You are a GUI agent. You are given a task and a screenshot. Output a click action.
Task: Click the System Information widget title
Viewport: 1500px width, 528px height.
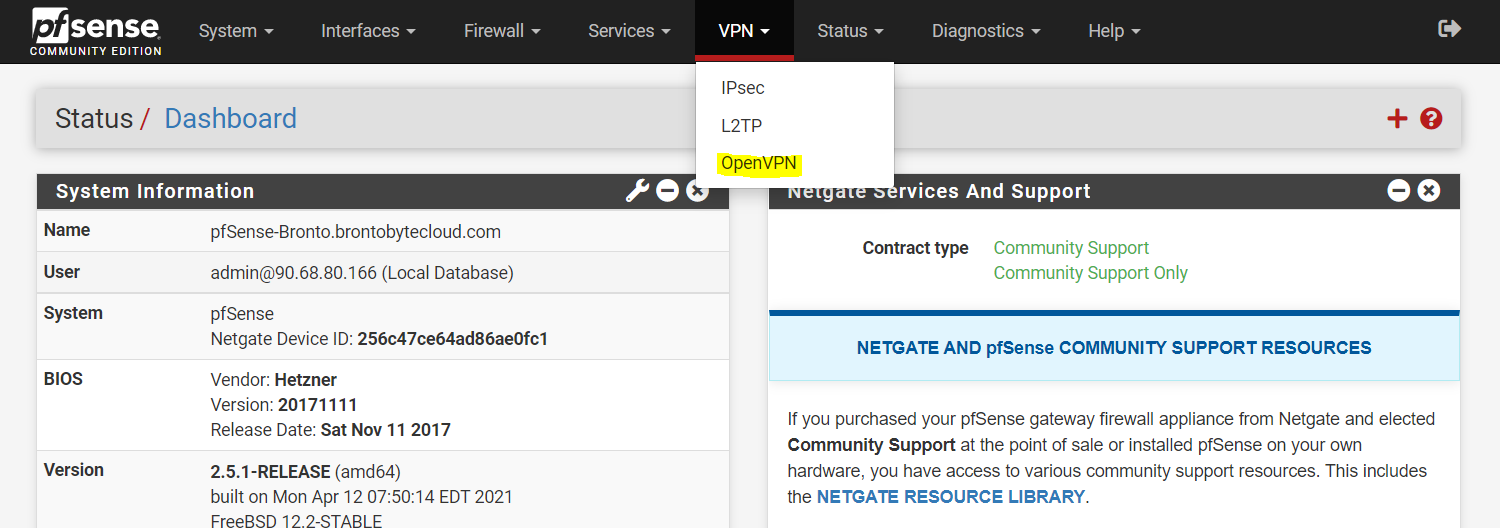coord(155,191)
